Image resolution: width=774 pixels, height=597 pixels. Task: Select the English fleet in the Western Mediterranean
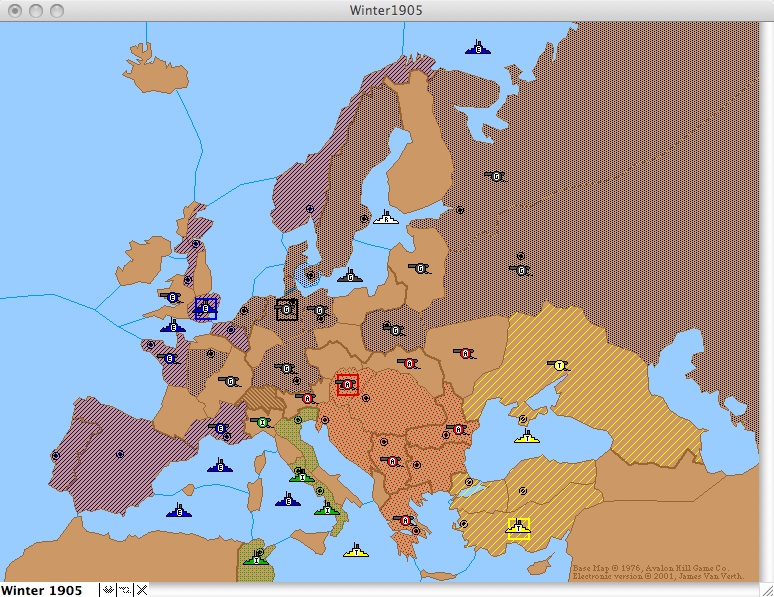[x=179, y=511]
